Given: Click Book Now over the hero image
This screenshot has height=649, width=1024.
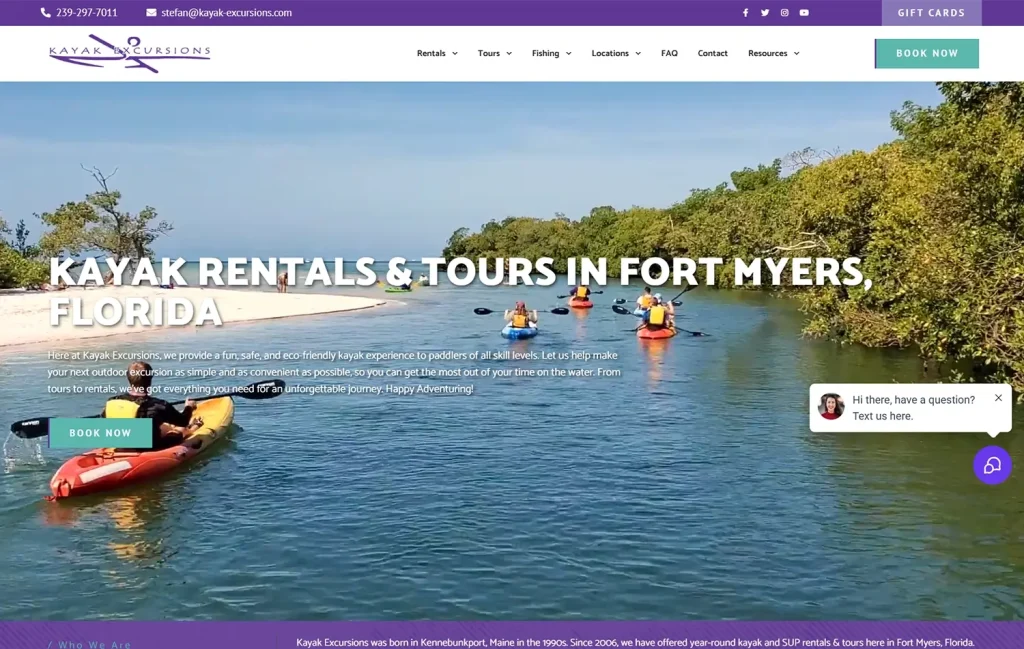Looking at the screenshot, I should click(x=101, y=433).
